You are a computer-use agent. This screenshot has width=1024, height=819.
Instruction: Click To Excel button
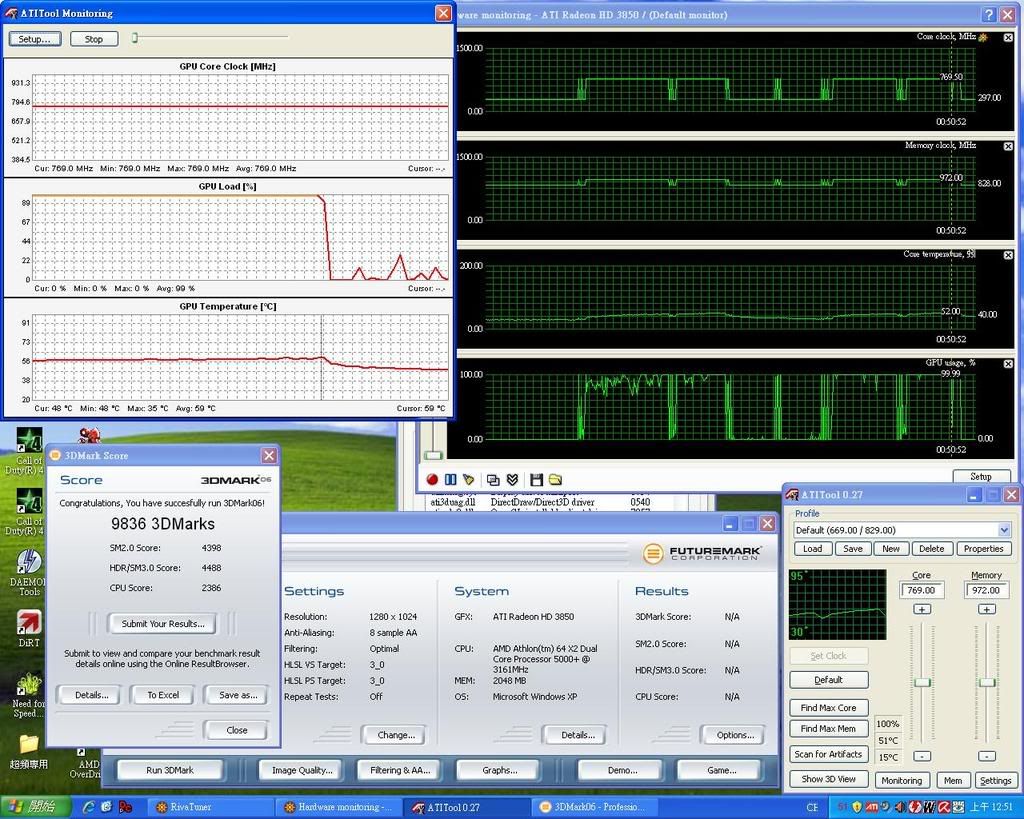click(163, 695)
